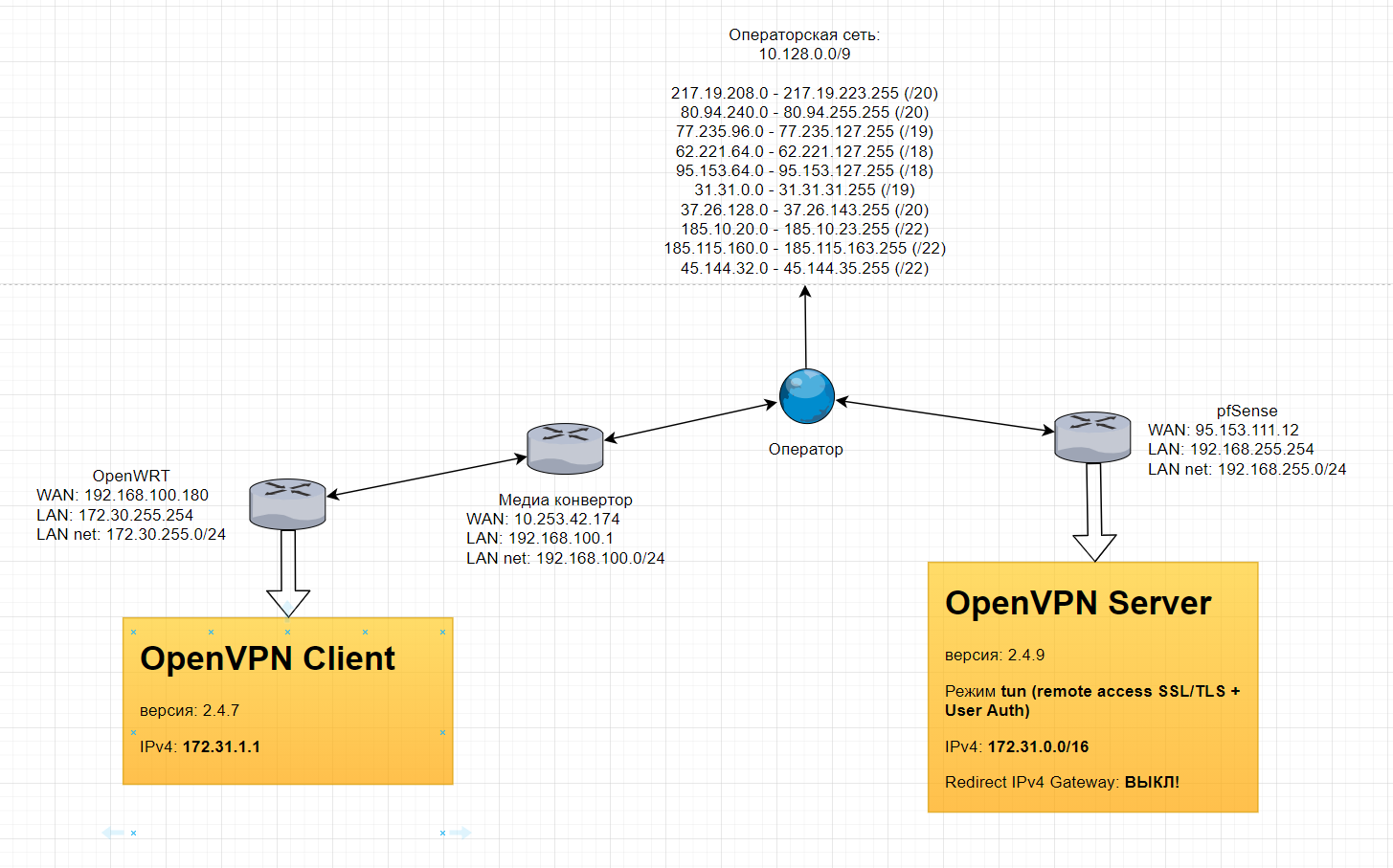Click the "IPv4: 172.31.0.0/16" text
This screenshot has height=868, width=1393.
pos(1017,746)
